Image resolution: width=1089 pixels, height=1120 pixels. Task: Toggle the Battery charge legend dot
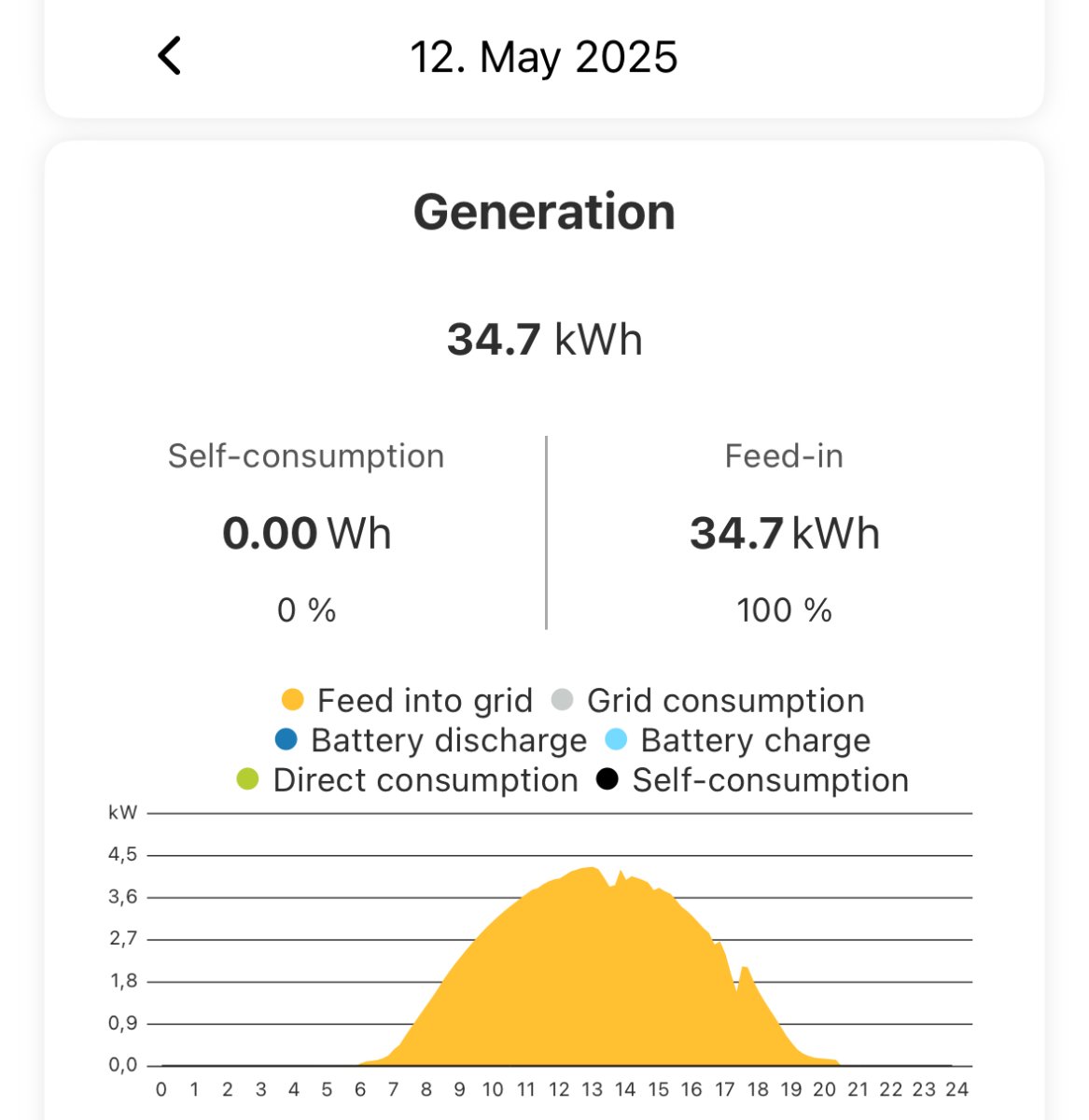click(616, 740)
